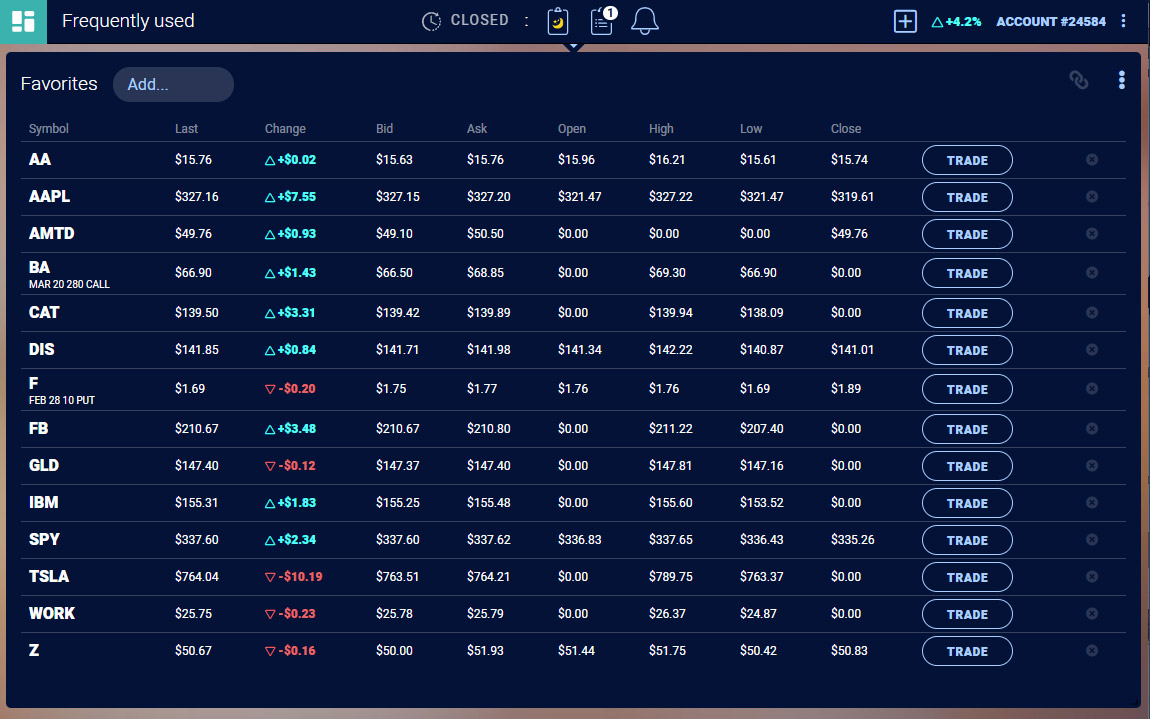The image size is (1150, 719).
Task: Click the panel pointer caret below header
Action: [574, 47]
